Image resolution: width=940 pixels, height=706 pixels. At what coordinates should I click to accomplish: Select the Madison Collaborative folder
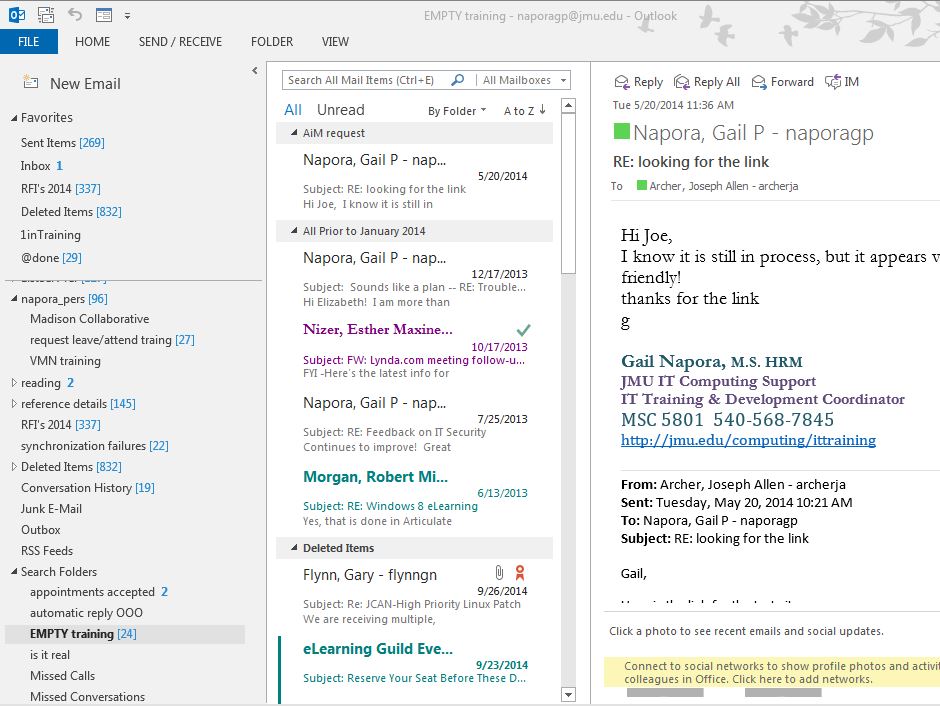click(x=89, y=319)
